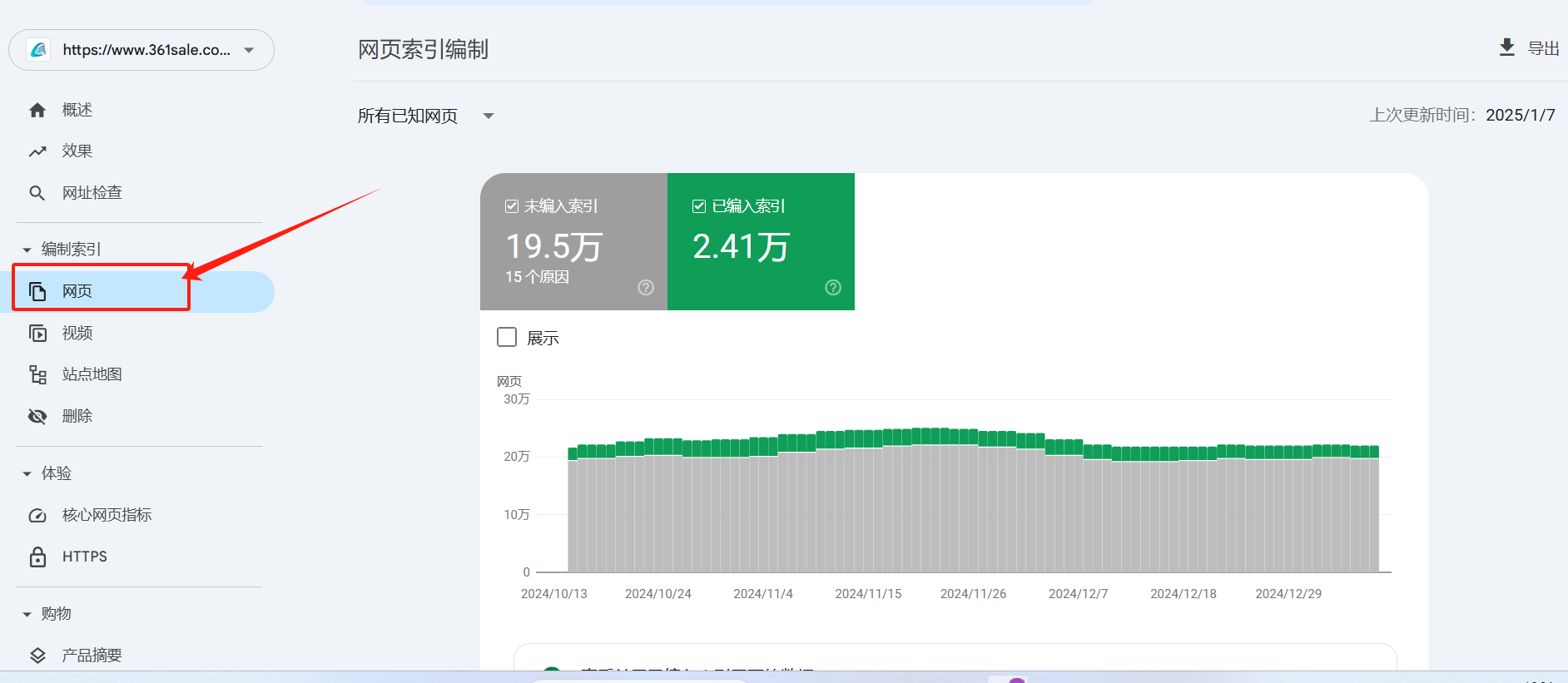Click the 网页索引编制 page title

pos(423,50)
